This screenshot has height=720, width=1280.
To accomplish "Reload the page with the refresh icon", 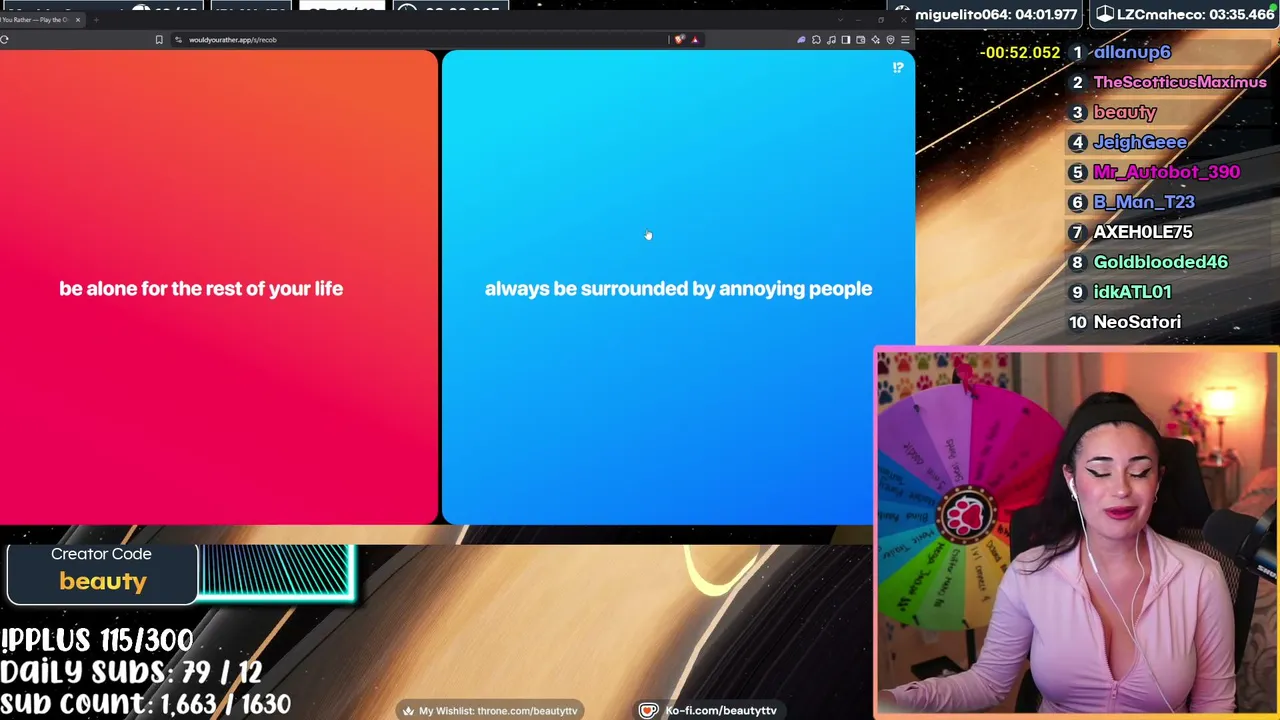I will pyautogui.click(x=5, y=40).
